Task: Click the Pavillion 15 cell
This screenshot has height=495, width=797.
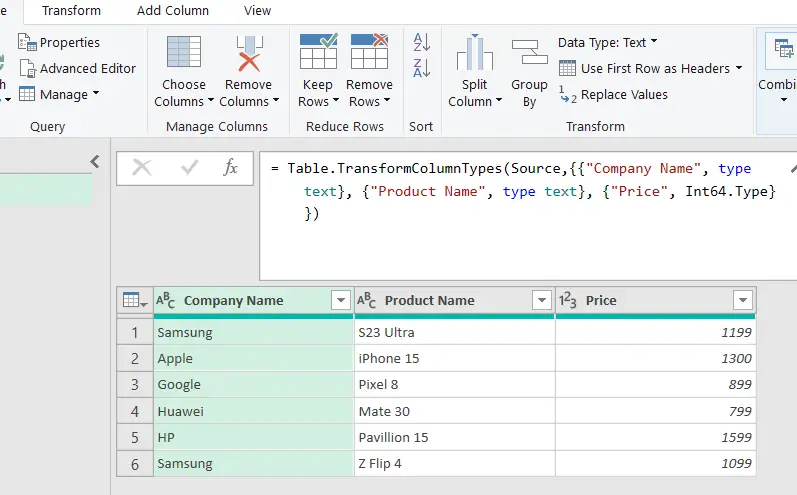Action: [x=455, y=437]
